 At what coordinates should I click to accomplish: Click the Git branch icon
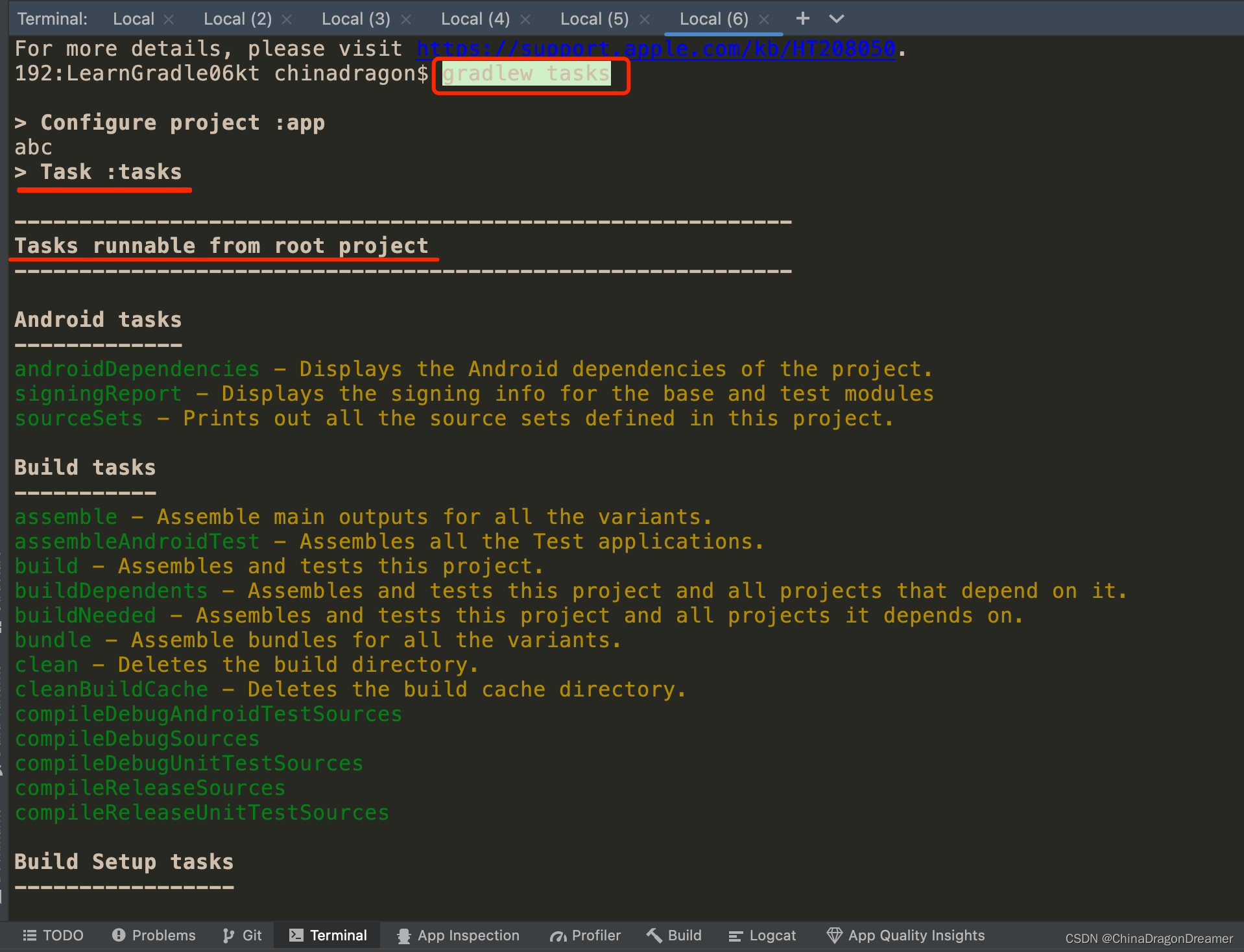228,935
